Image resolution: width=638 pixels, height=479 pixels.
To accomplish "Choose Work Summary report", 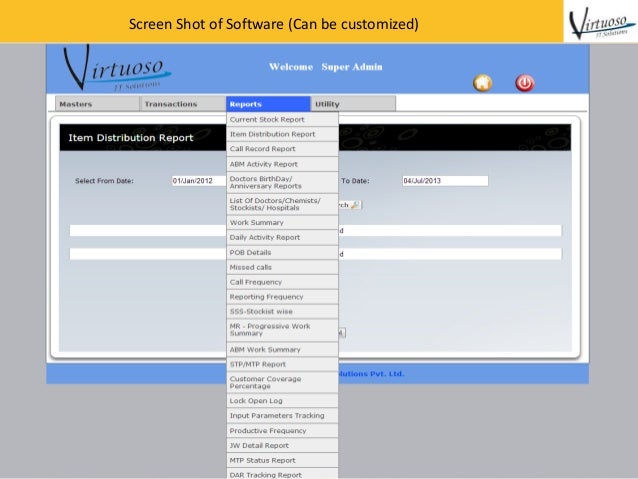I will point(282,223).
